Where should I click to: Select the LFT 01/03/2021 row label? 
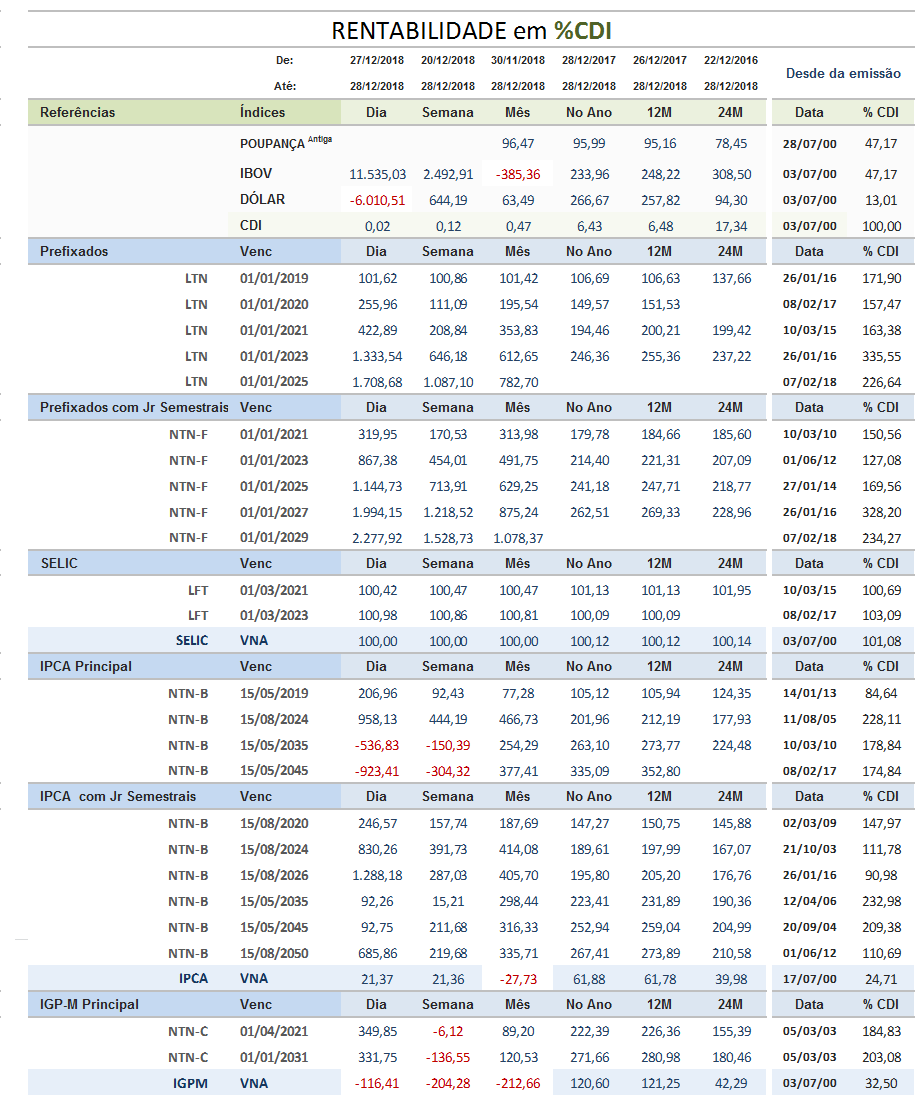(198, 590)
